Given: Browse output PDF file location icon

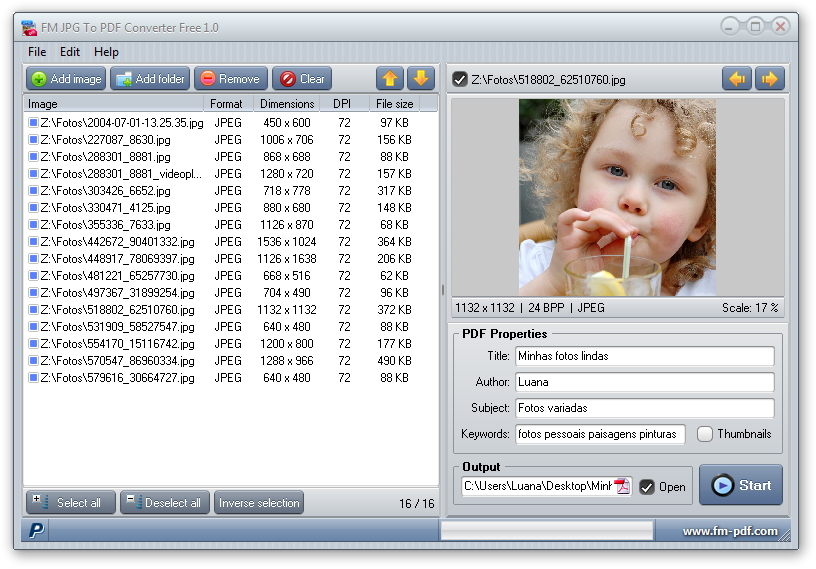Looking at the screenshot, I should [622, 487].
